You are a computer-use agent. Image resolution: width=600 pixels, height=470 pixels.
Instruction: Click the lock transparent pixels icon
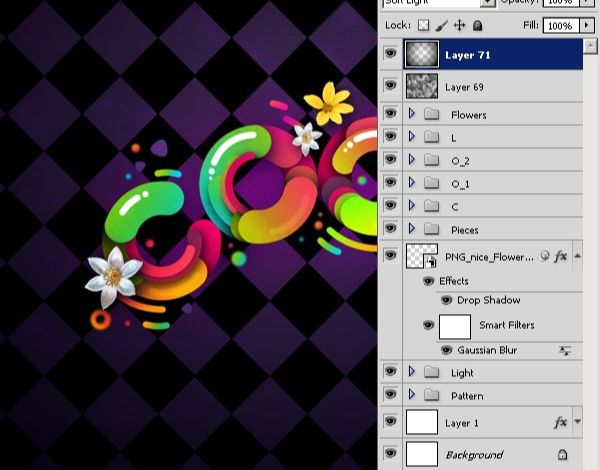pyautogui.click(x=423, y=25)
